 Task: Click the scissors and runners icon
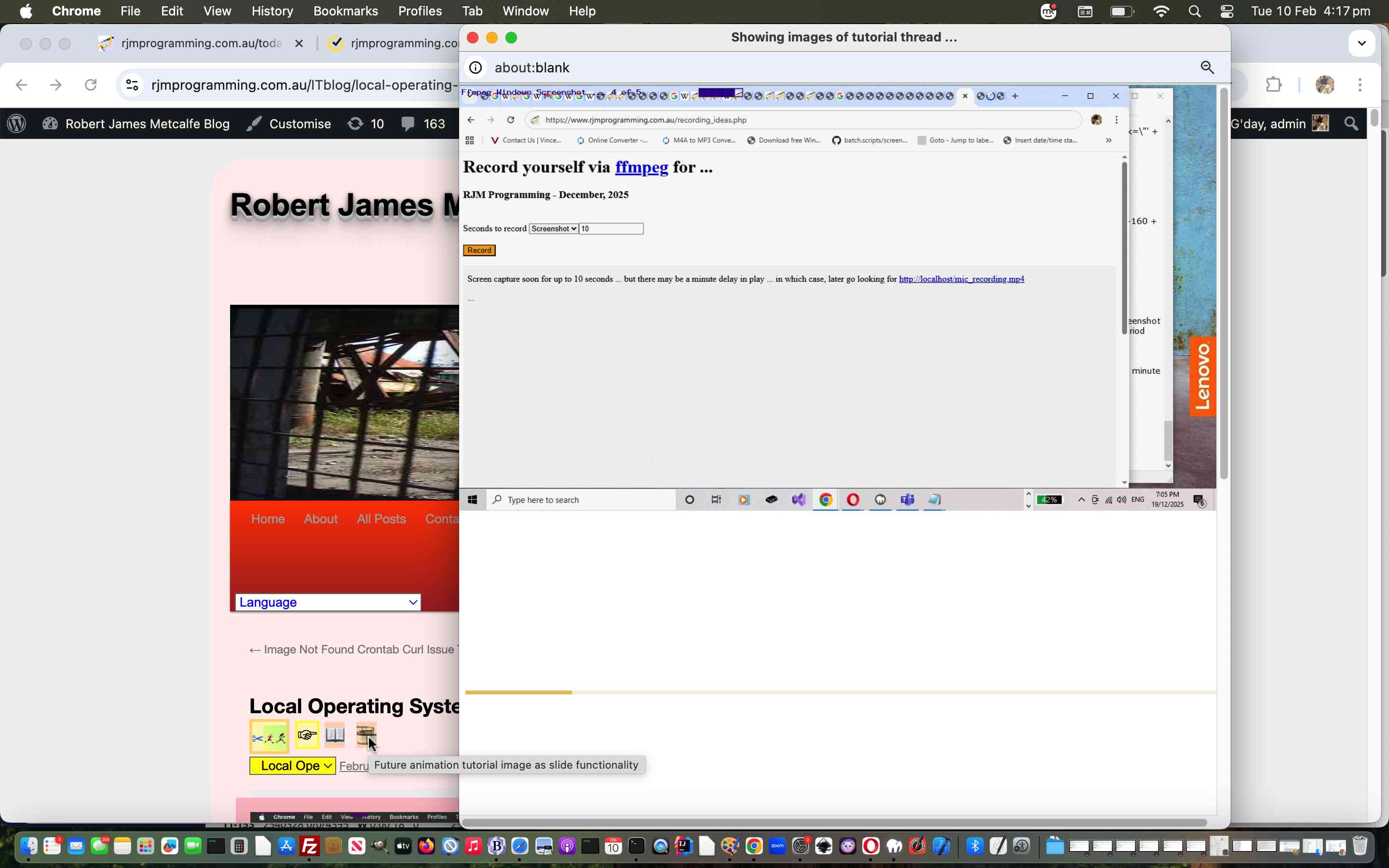click(269, 736)
